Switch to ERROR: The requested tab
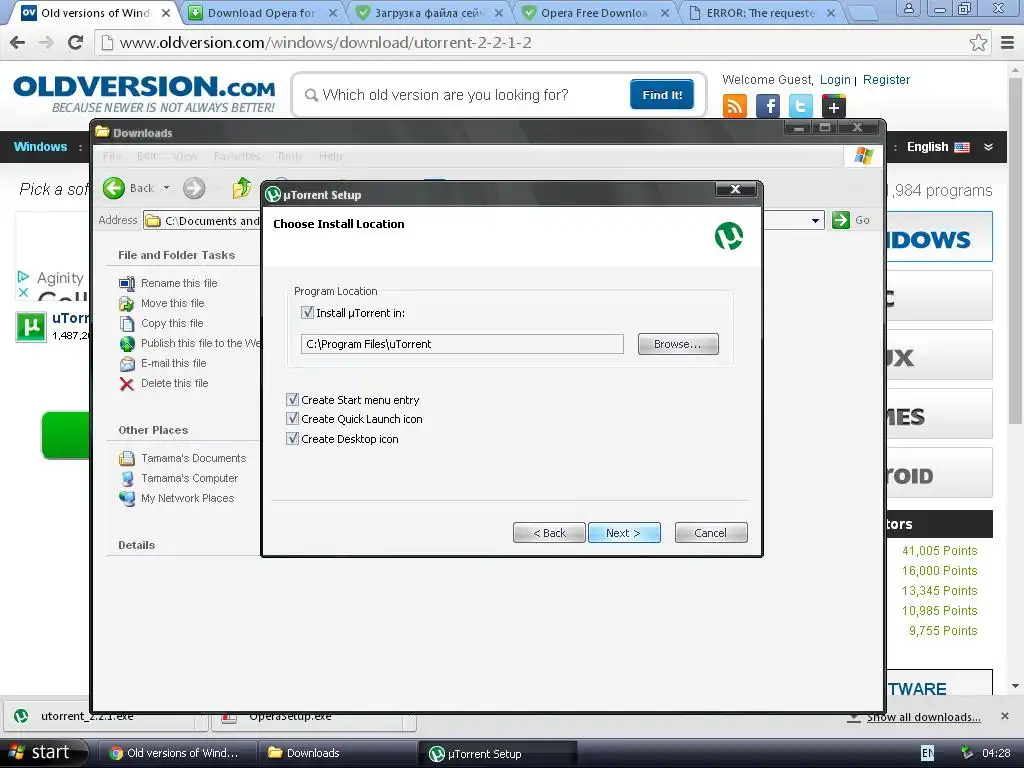 pyautogui.click(x=762, y=12)
